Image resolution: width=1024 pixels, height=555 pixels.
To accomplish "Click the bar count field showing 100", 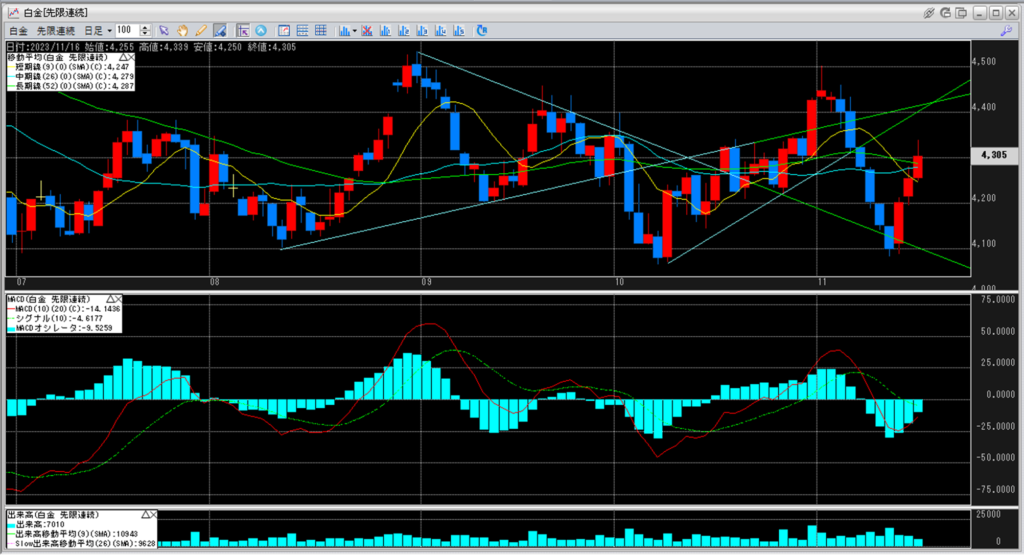I will pos(127,30).
